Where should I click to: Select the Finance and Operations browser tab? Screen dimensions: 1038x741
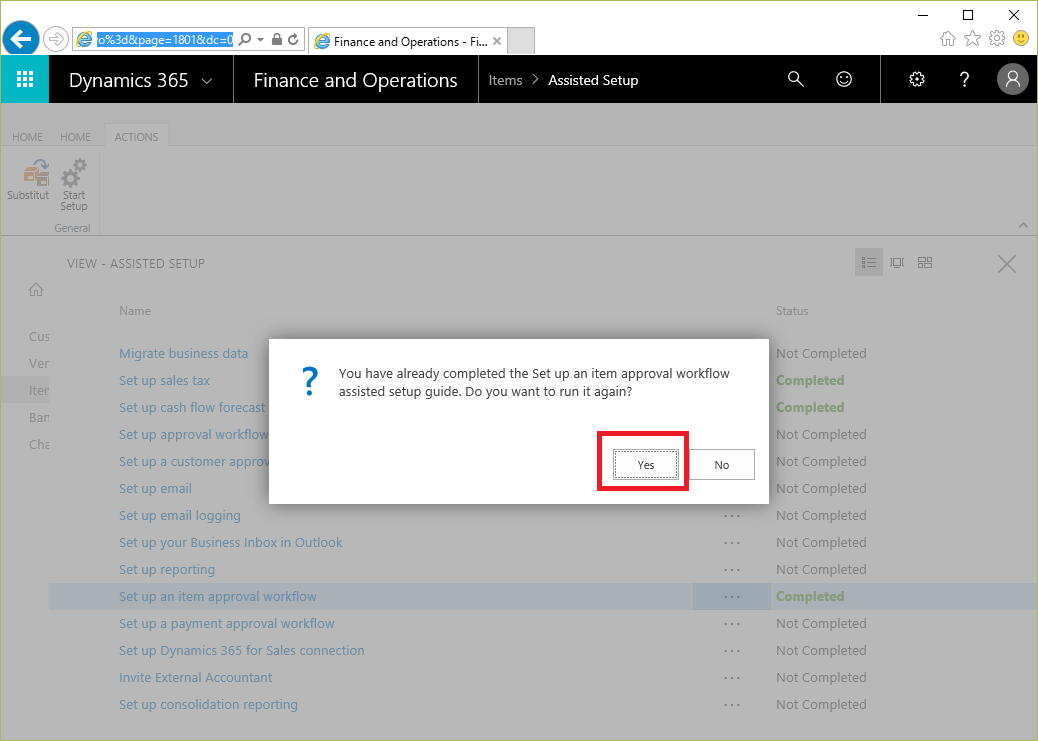tap(407, 41)
